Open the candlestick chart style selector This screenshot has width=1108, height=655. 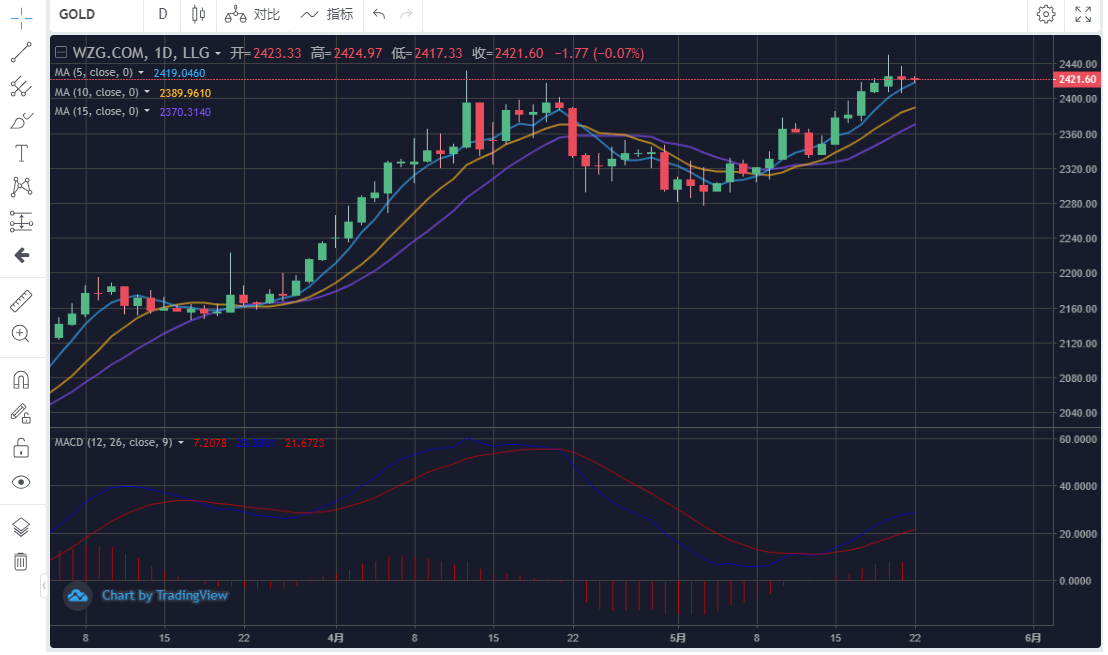point(198,14)
